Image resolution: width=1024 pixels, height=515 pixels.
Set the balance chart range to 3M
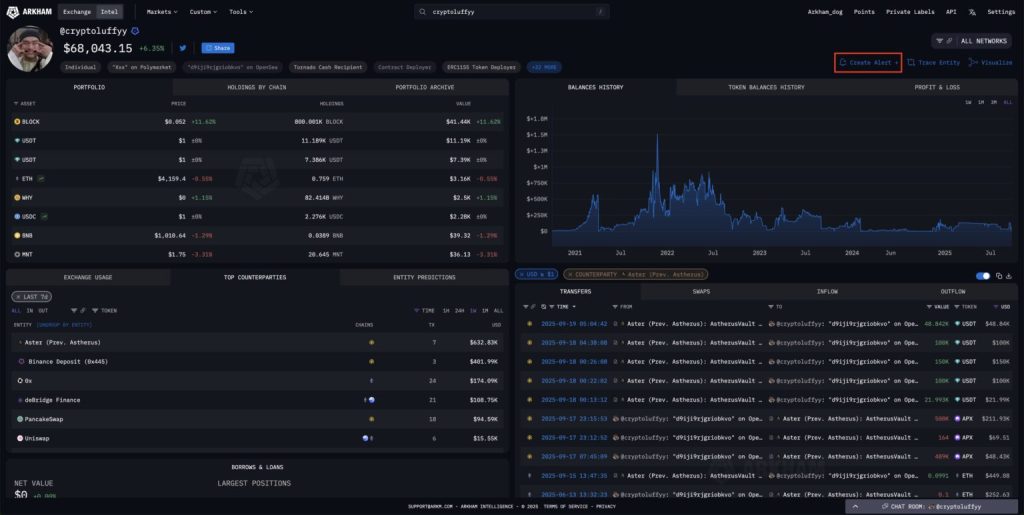(x=994, y=102)
